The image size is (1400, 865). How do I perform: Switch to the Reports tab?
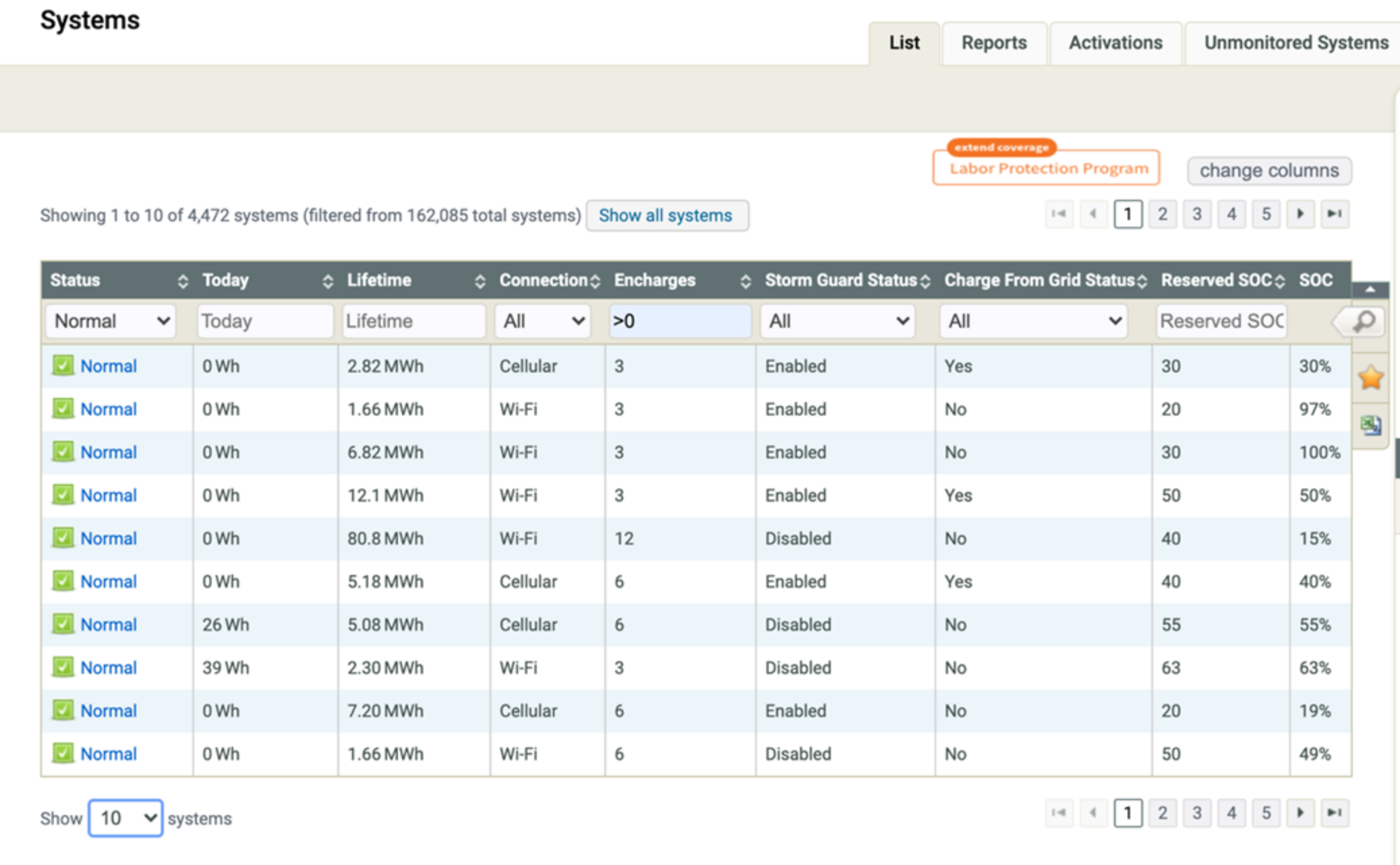click(994, 43)
